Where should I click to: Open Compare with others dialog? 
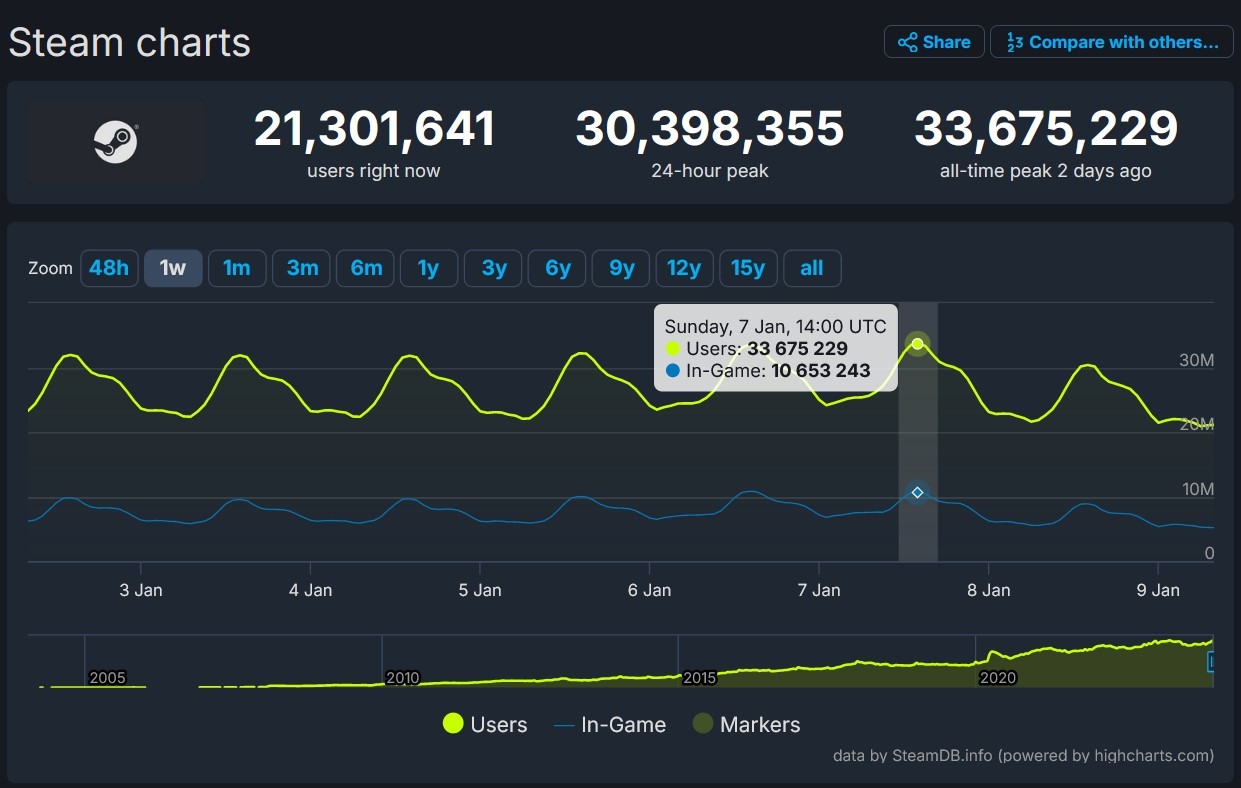1112,42
